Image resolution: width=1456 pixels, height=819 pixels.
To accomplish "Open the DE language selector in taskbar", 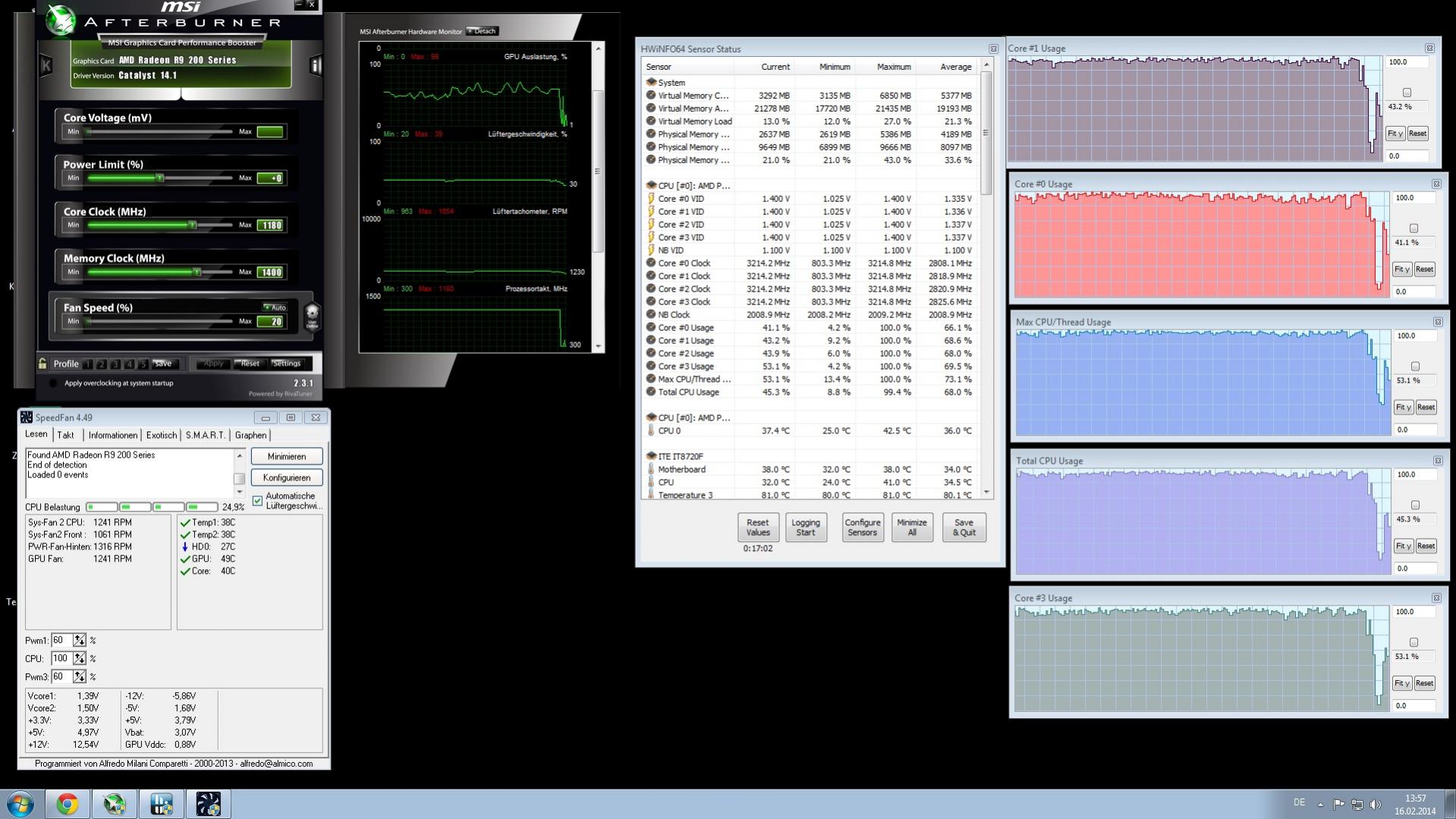I will (x=1299, y=803).
